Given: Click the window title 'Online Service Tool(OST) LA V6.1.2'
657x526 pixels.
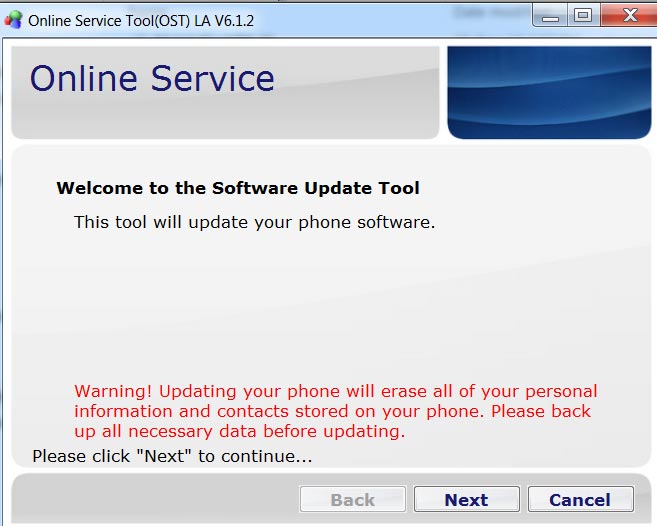Looking at the screenshot, I should point(141,21).
